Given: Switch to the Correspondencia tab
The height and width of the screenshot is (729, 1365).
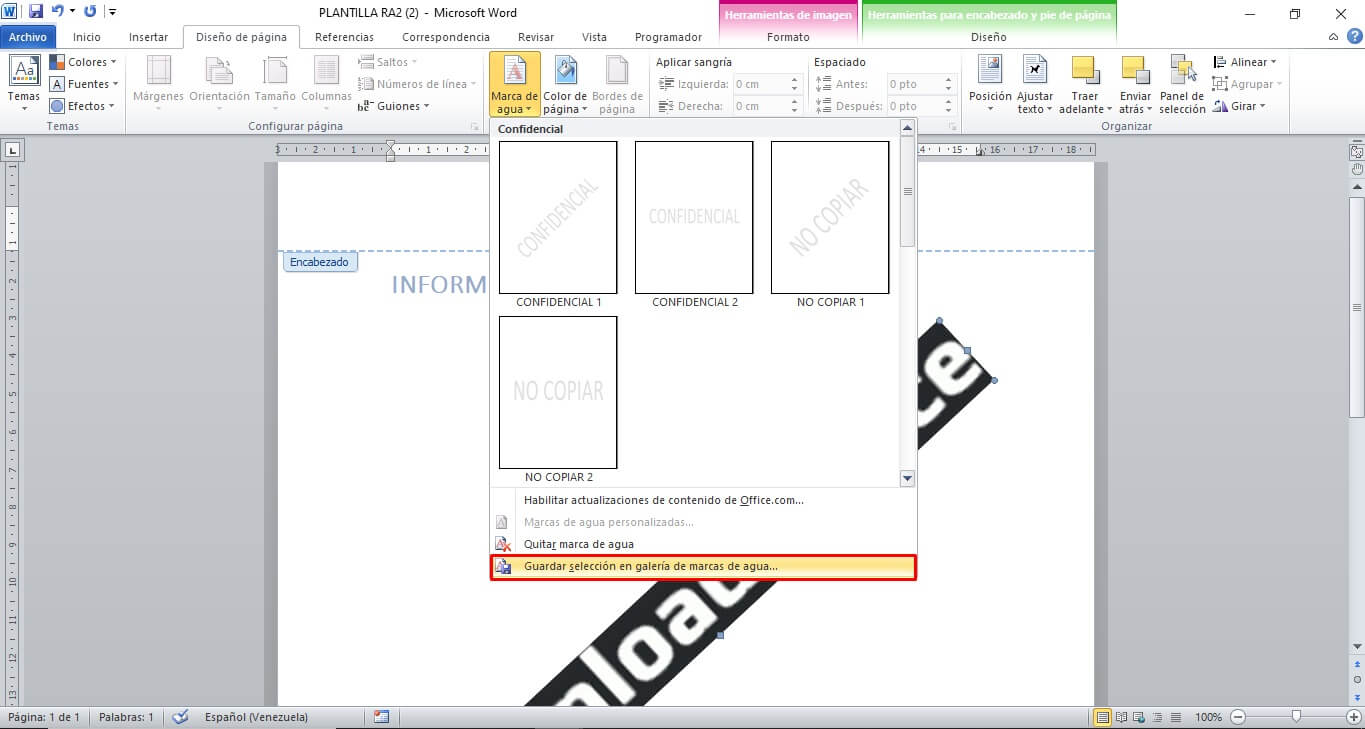Looking at the screenshot, I should click(x=446, y=37).
